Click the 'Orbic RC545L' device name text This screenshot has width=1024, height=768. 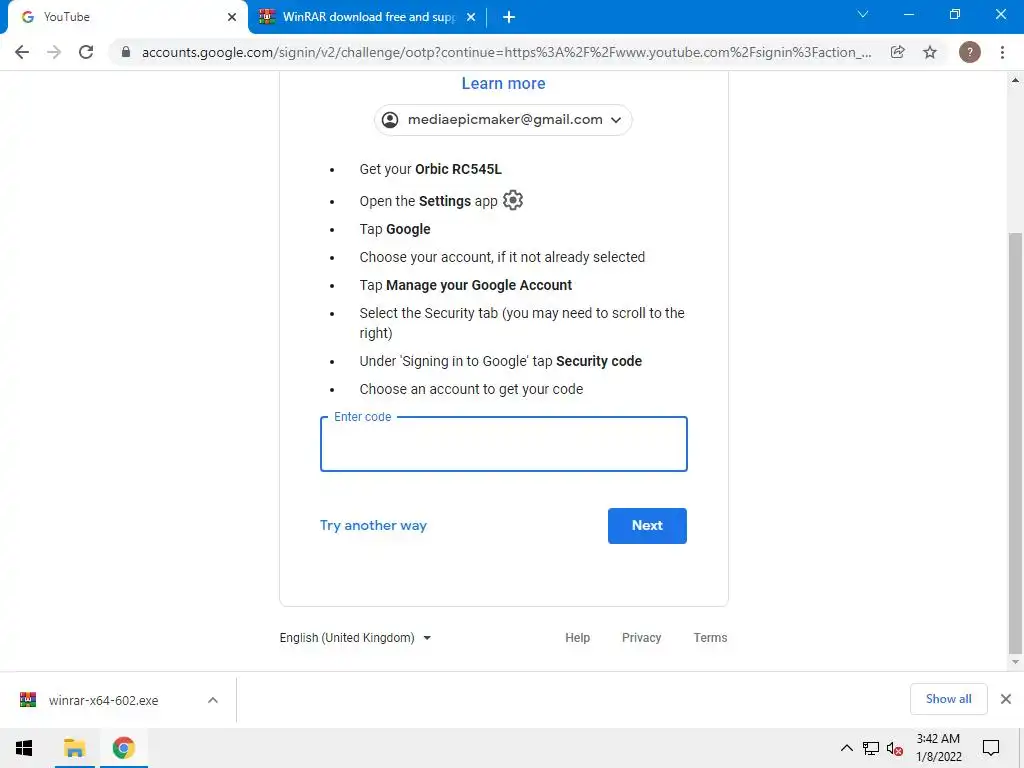coord(458,169)
